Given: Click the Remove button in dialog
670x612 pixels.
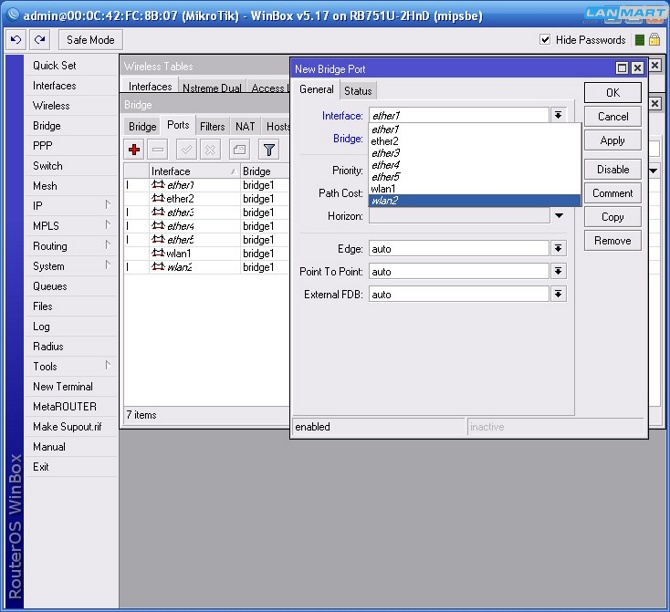Looking at the screenshot, I should pos(613,241).
